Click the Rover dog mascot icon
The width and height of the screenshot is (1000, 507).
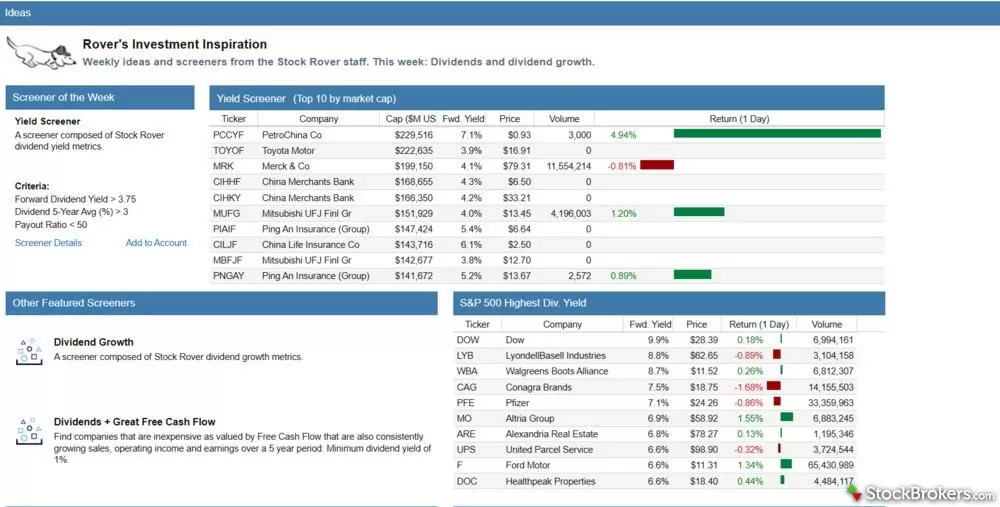click(x=41, y=52)
